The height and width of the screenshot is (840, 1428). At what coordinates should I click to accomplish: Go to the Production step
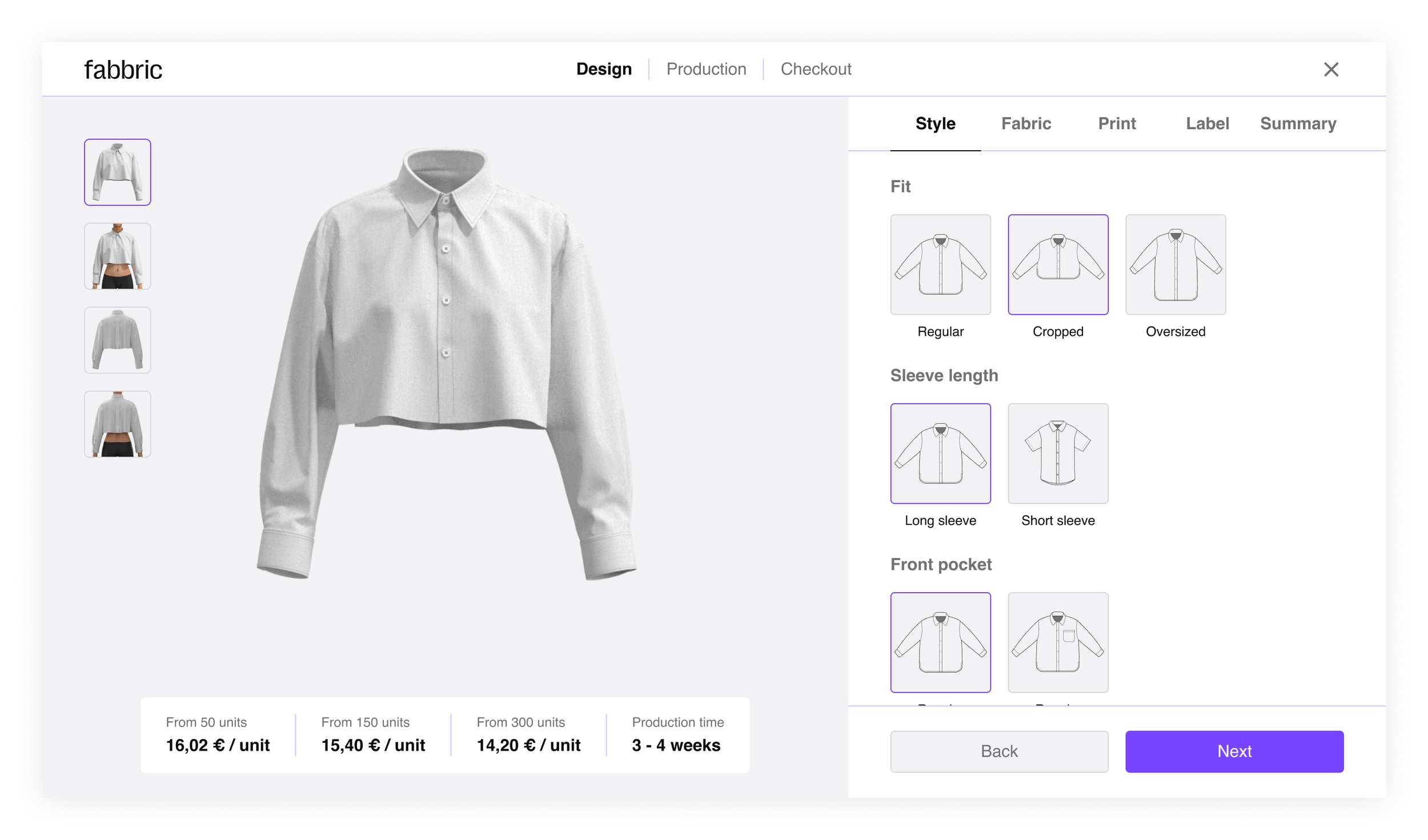click(706, 69)
